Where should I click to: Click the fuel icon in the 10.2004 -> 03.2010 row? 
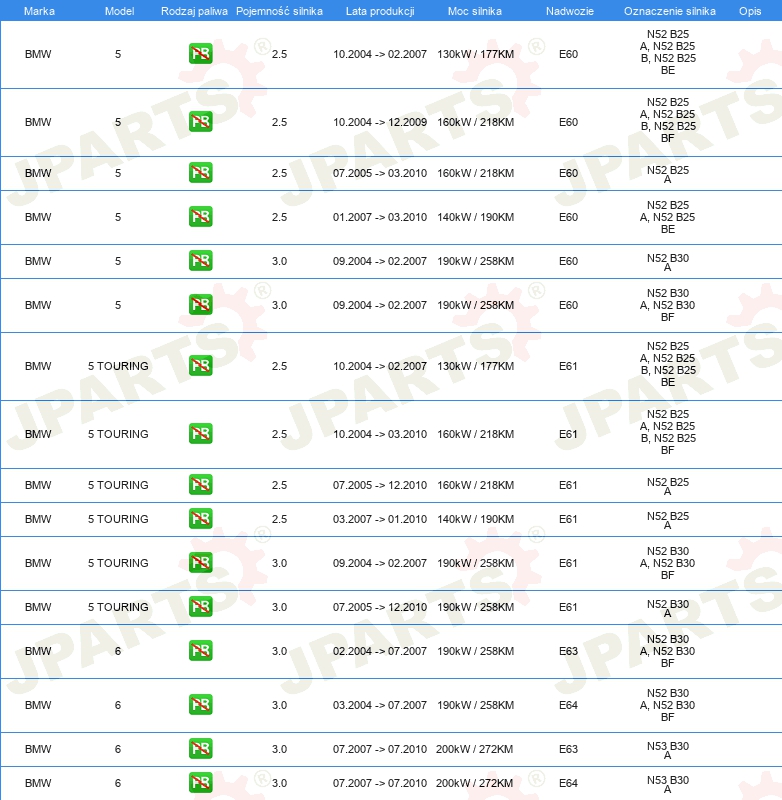pos(200,433)
